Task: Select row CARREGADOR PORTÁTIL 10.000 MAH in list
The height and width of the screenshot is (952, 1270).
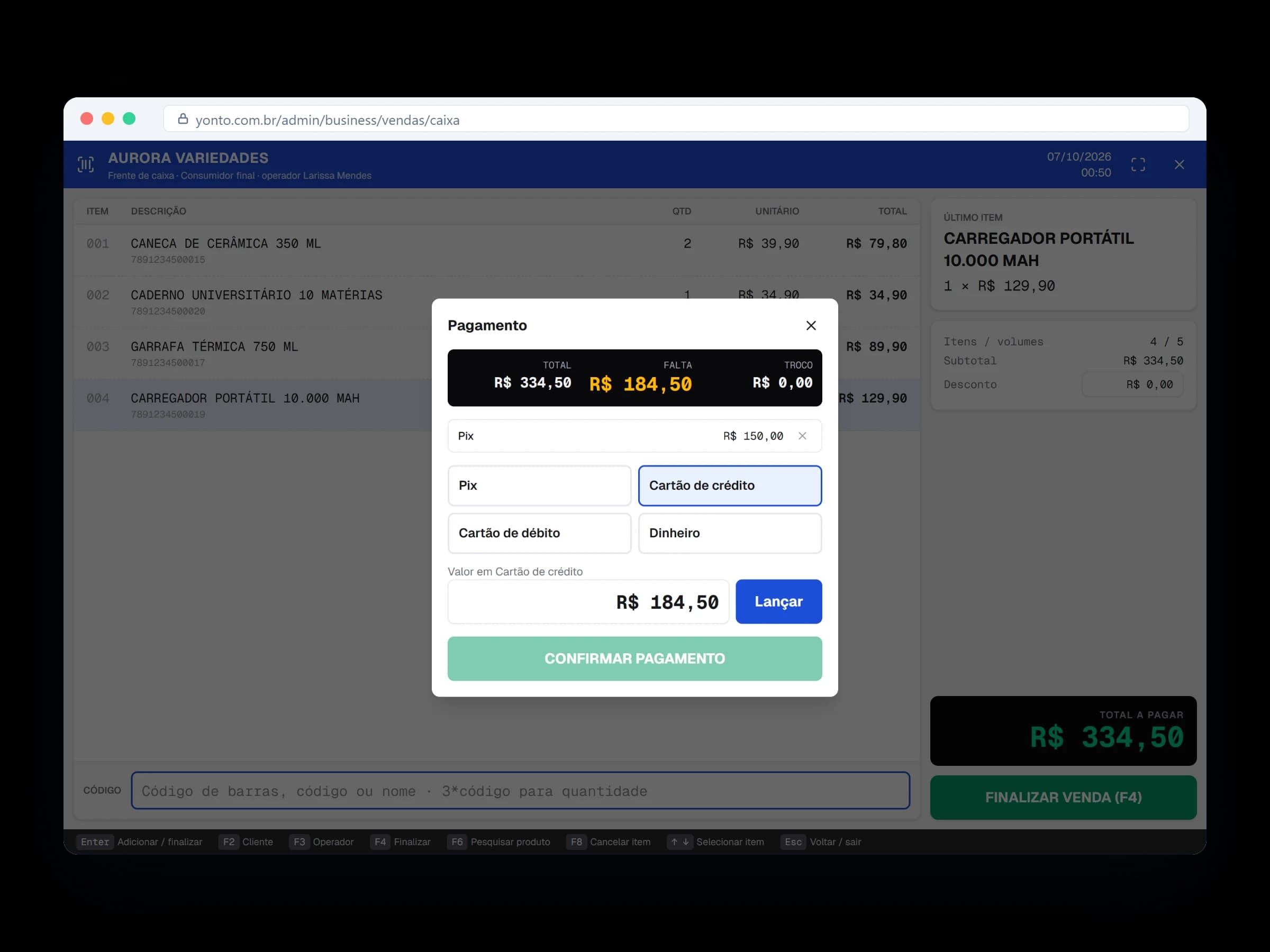Action: point(497,405)
